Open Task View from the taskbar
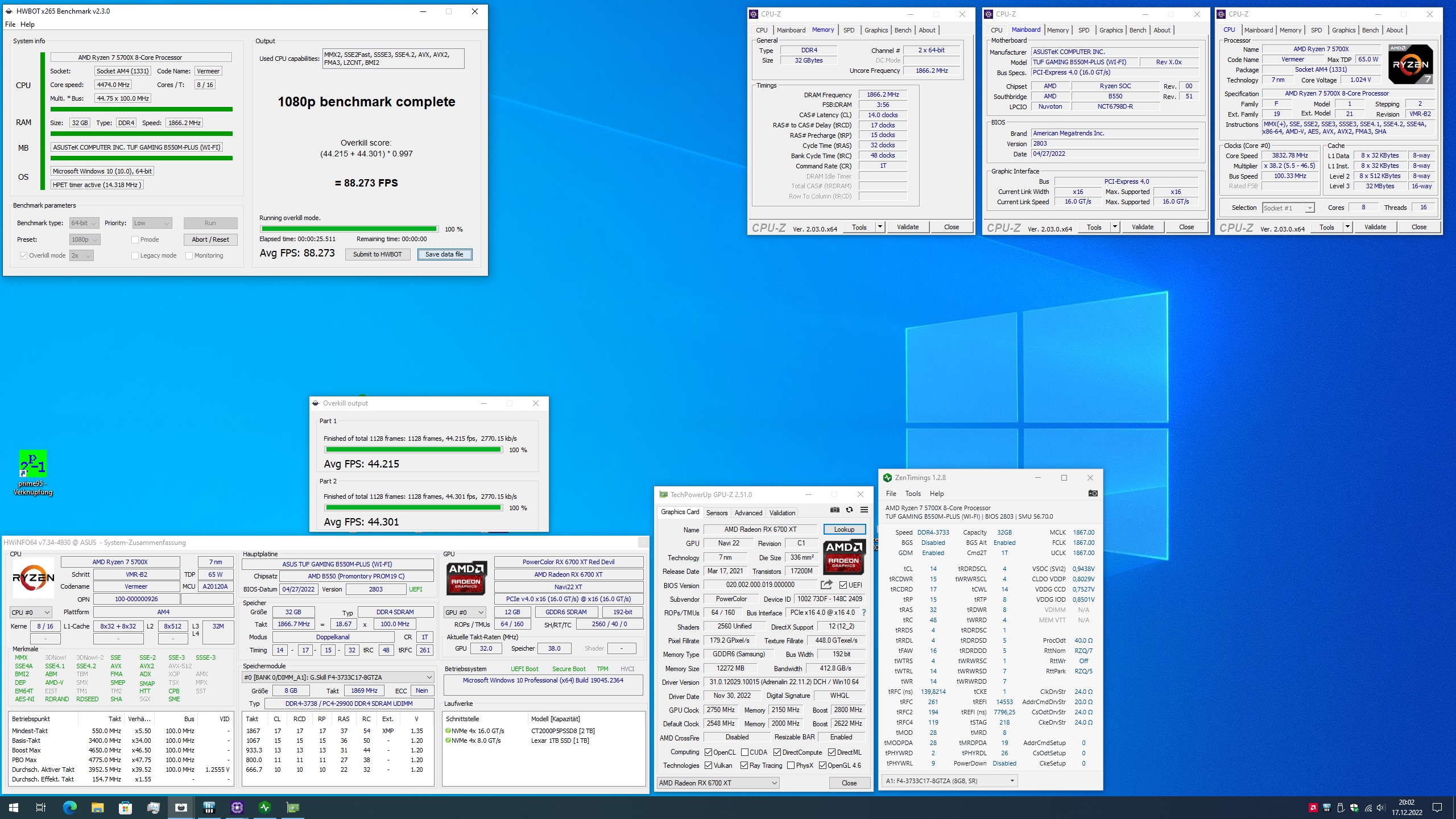This screenshot has height=819, width=1456. click(x=41, y=807)
